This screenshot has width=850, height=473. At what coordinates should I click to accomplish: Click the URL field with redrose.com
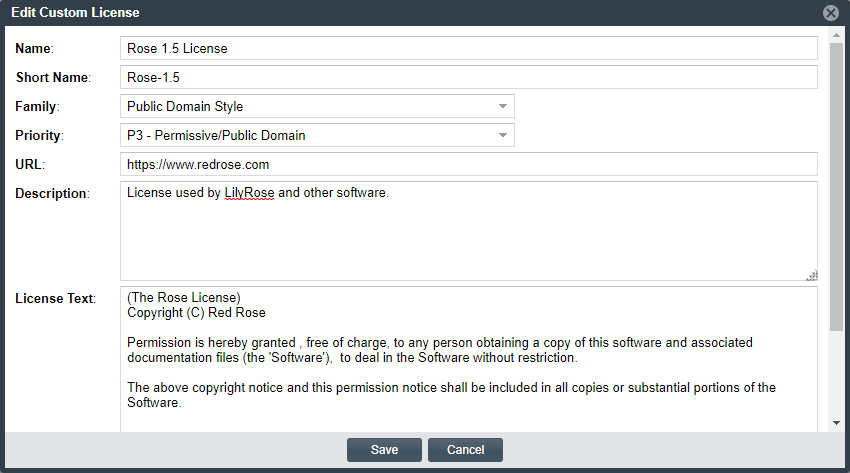click(x=468, y=164)
